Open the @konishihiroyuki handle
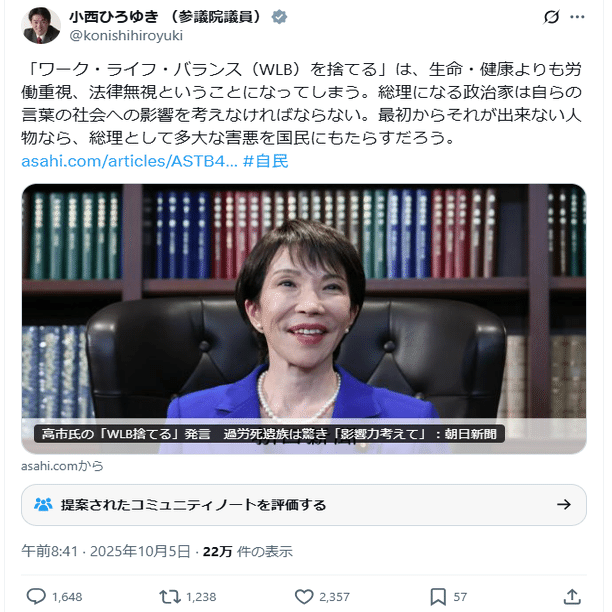 pyautogui.click(x=126, y=36)
